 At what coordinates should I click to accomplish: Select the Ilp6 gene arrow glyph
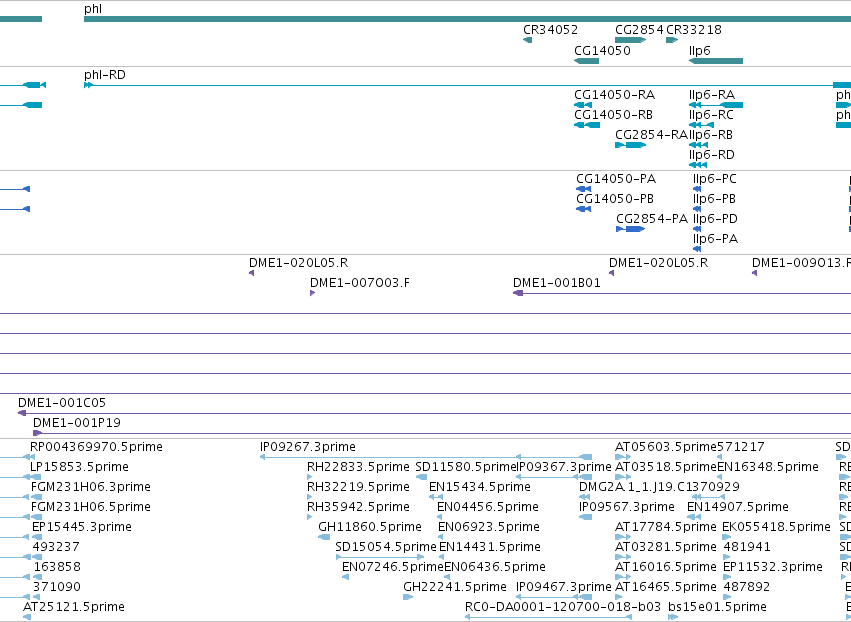click(x=716, y=61)
